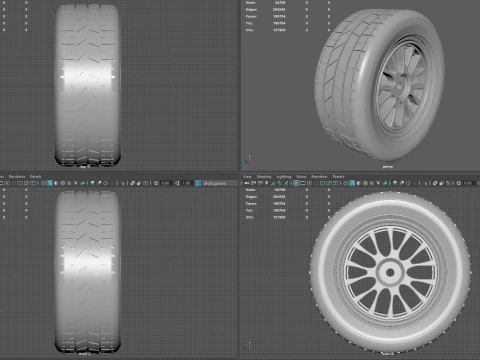
Task: Select Smooth Shade All in bottom-left panel
Action: point(50,183)
